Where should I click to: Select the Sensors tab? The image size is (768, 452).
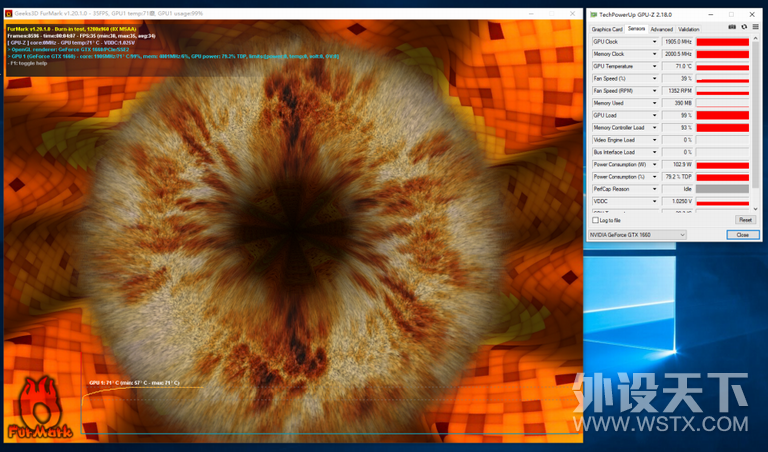[x=636, y=29]
